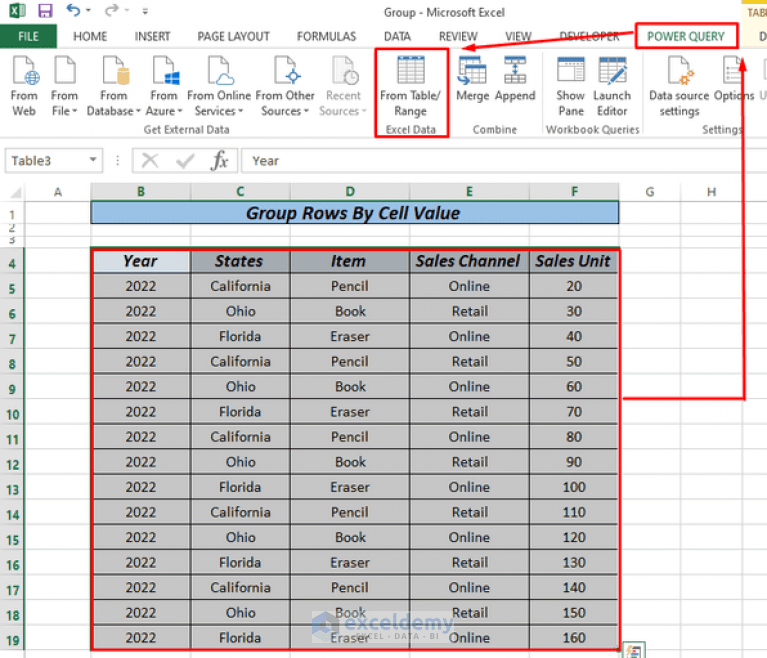Select the States header cell
The image size is (767, 658).
240,261
